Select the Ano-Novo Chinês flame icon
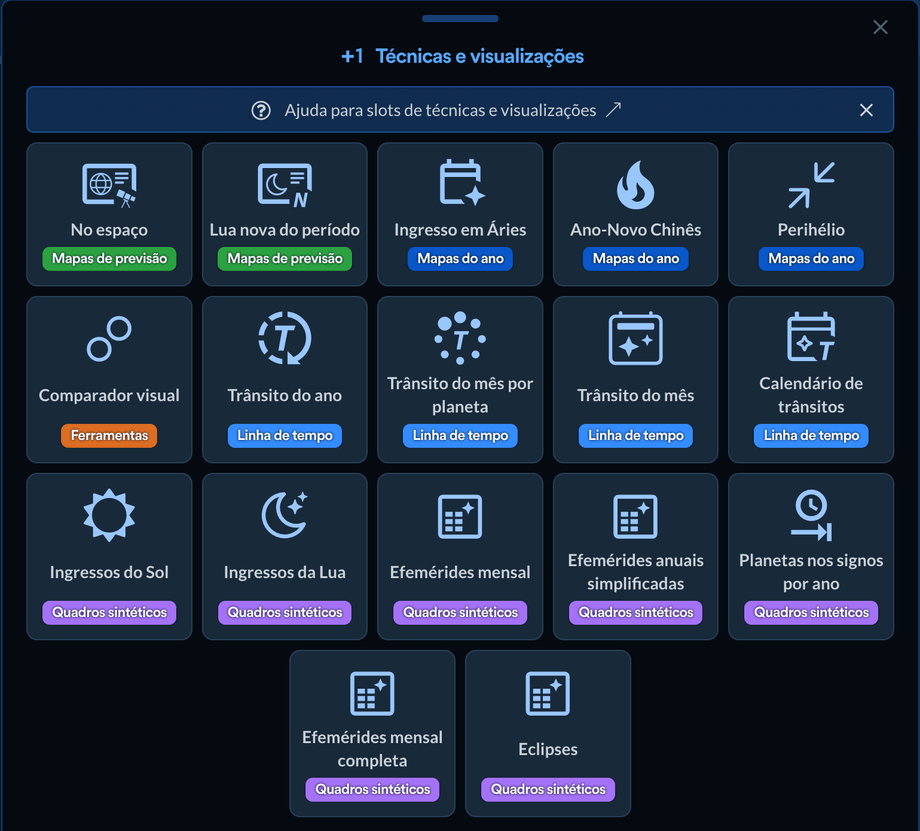The image size is (920, 831). coord(635,185)
